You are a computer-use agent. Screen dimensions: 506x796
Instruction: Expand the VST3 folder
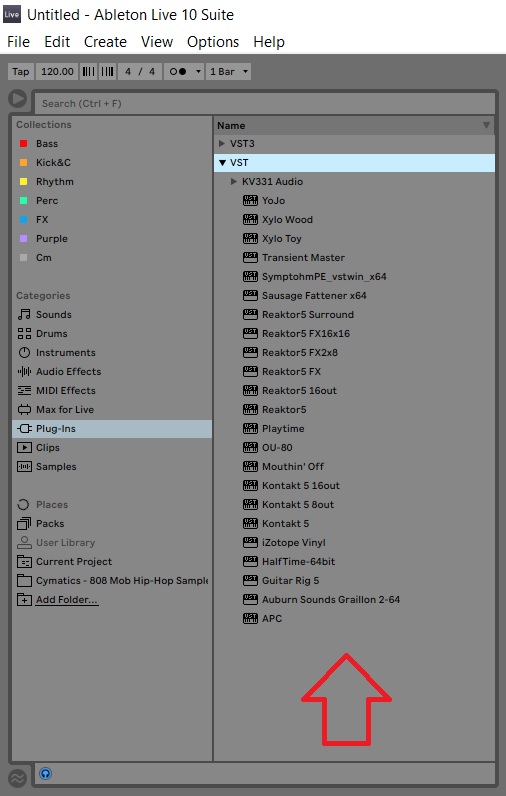tap(221, 144)
